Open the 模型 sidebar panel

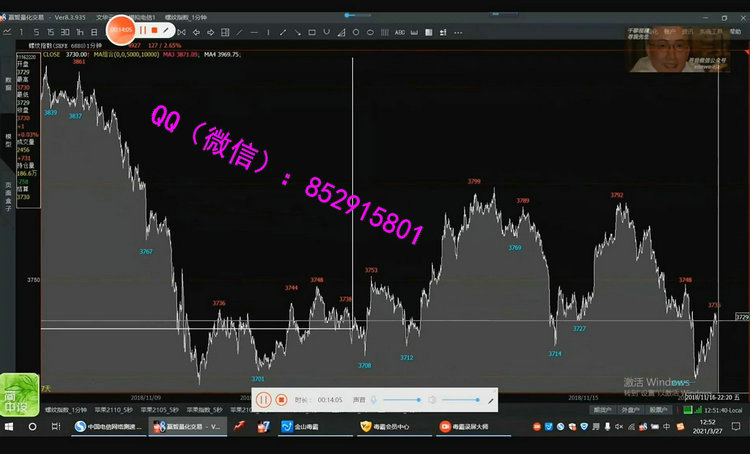[8, 139]
